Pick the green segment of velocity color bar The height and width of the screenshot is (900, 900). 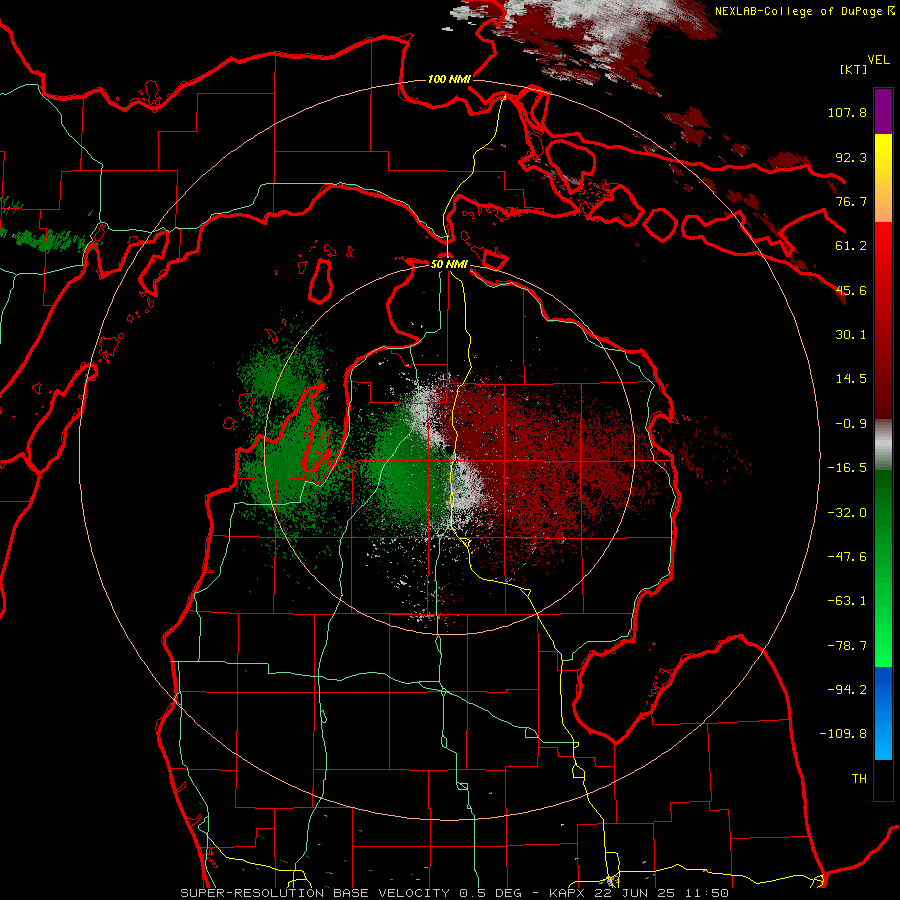pyautogui.click(x=883, y=568)
